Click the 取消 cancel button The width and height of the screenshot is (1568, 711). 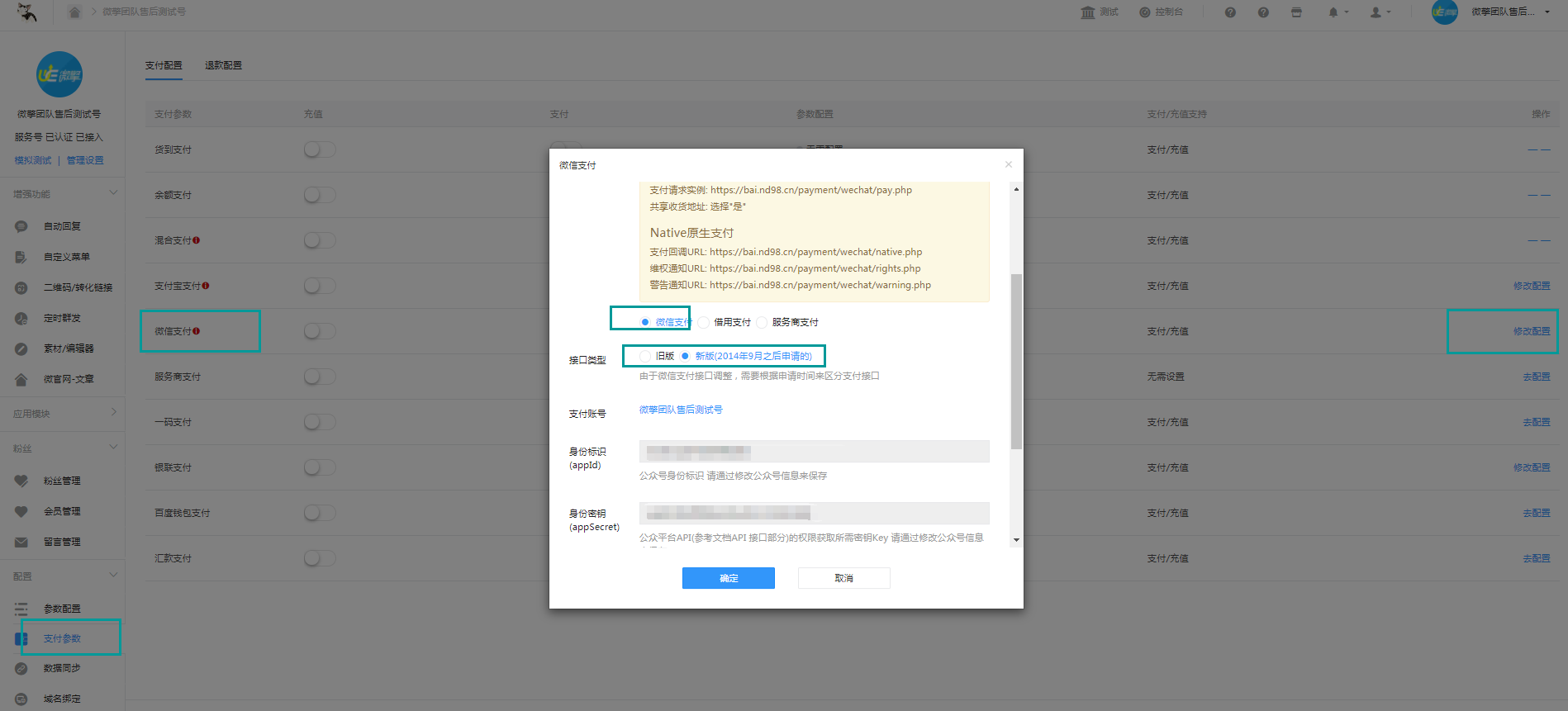pyautogui.click(x=844, y=578)
